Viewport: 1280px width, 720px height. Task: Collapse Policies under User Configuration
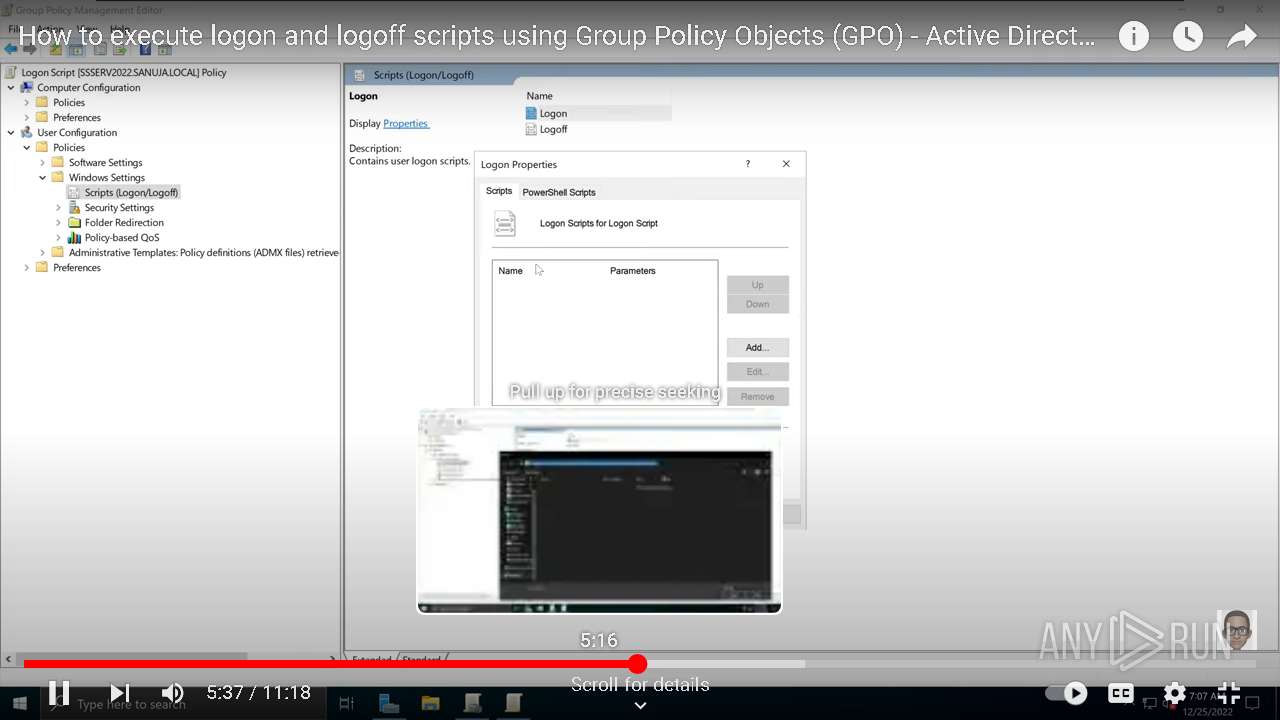coord(27,147)
